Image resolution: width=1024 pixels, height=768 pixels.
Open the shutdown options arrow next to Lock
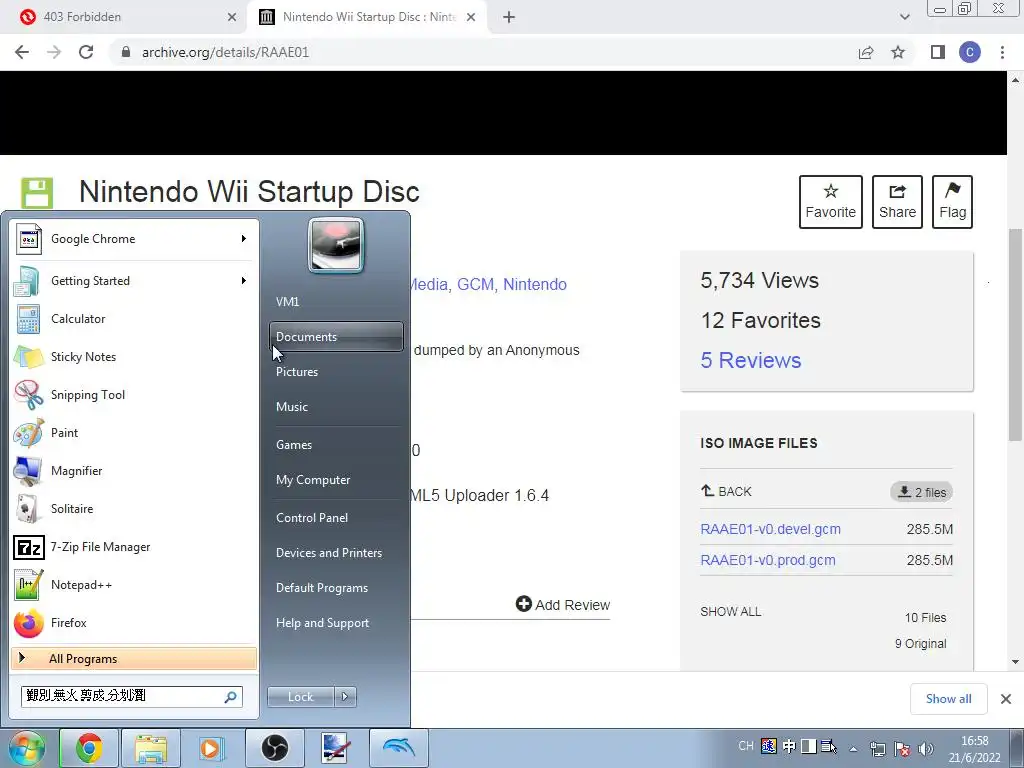point(345,697)
